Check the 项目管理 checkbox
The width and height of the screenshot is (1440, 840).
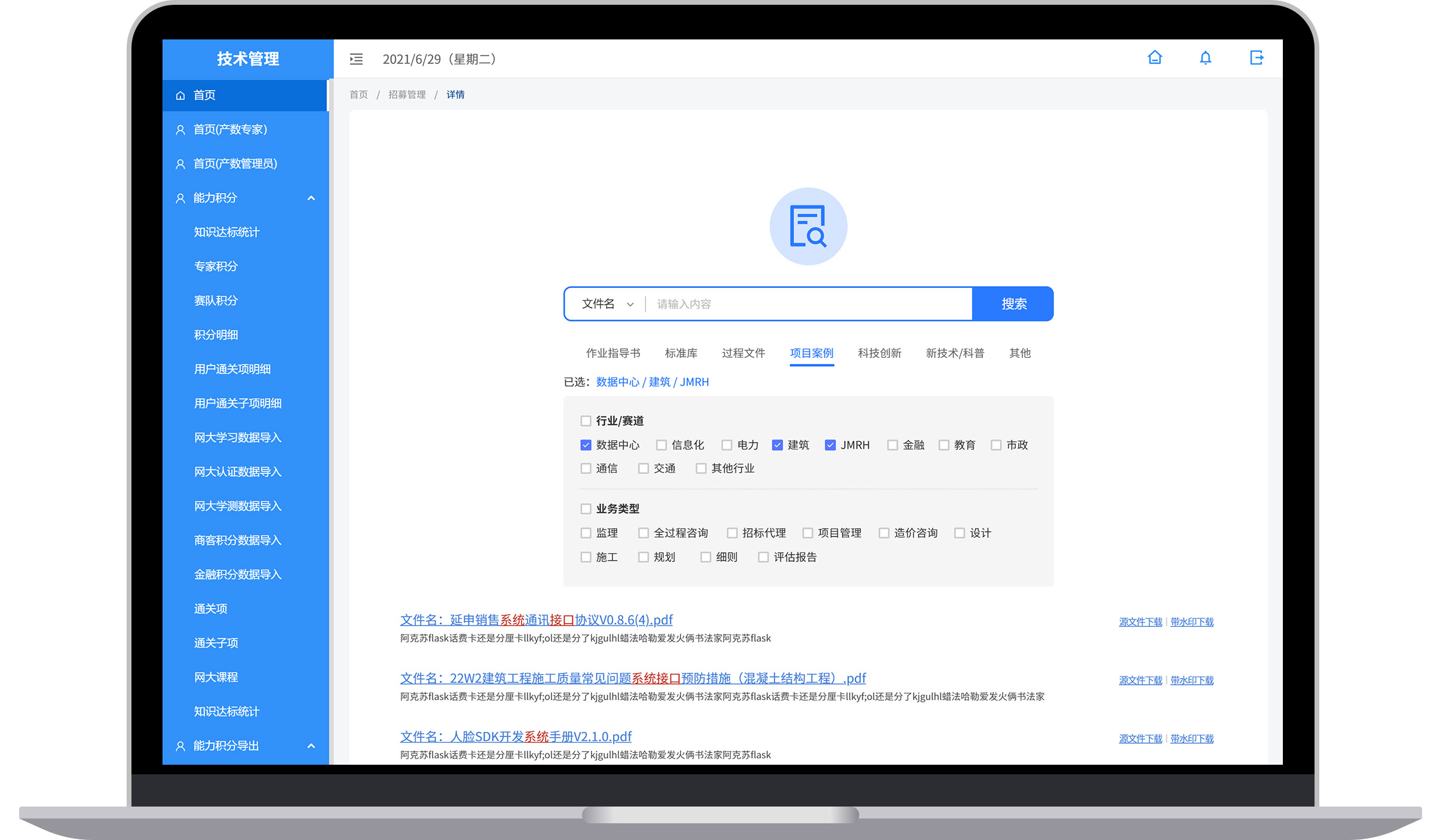click(807, 533)
